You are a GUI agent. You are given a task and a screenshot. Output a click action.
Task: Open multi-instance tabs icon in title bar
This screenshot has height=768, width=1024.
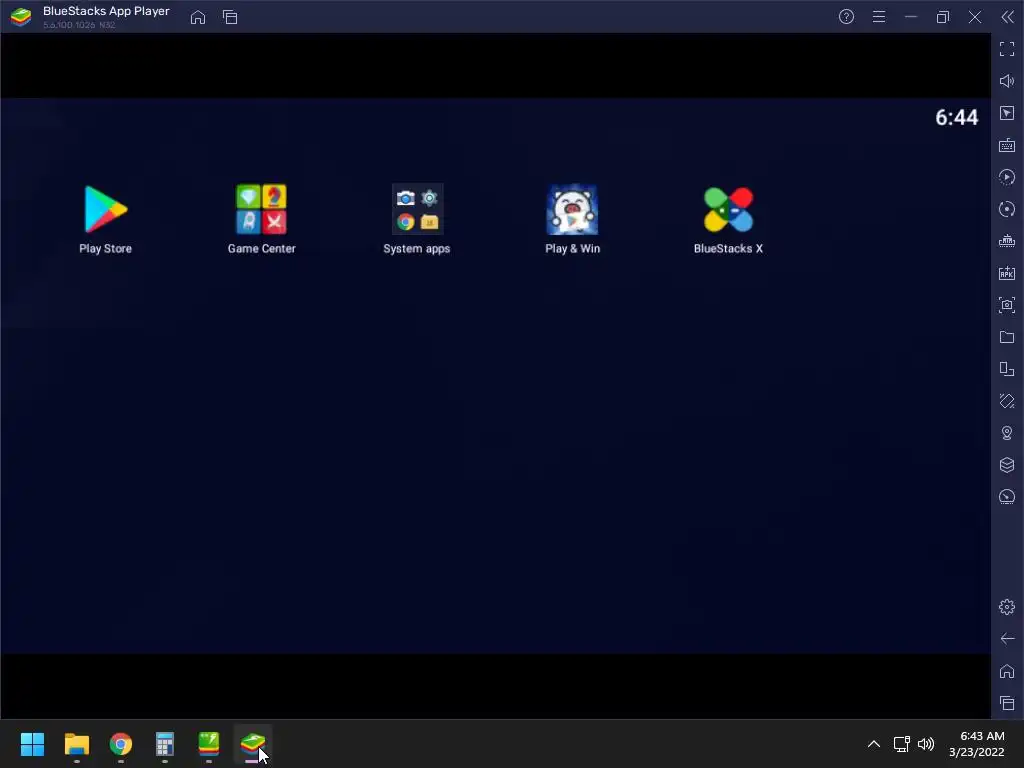(230, 17)
